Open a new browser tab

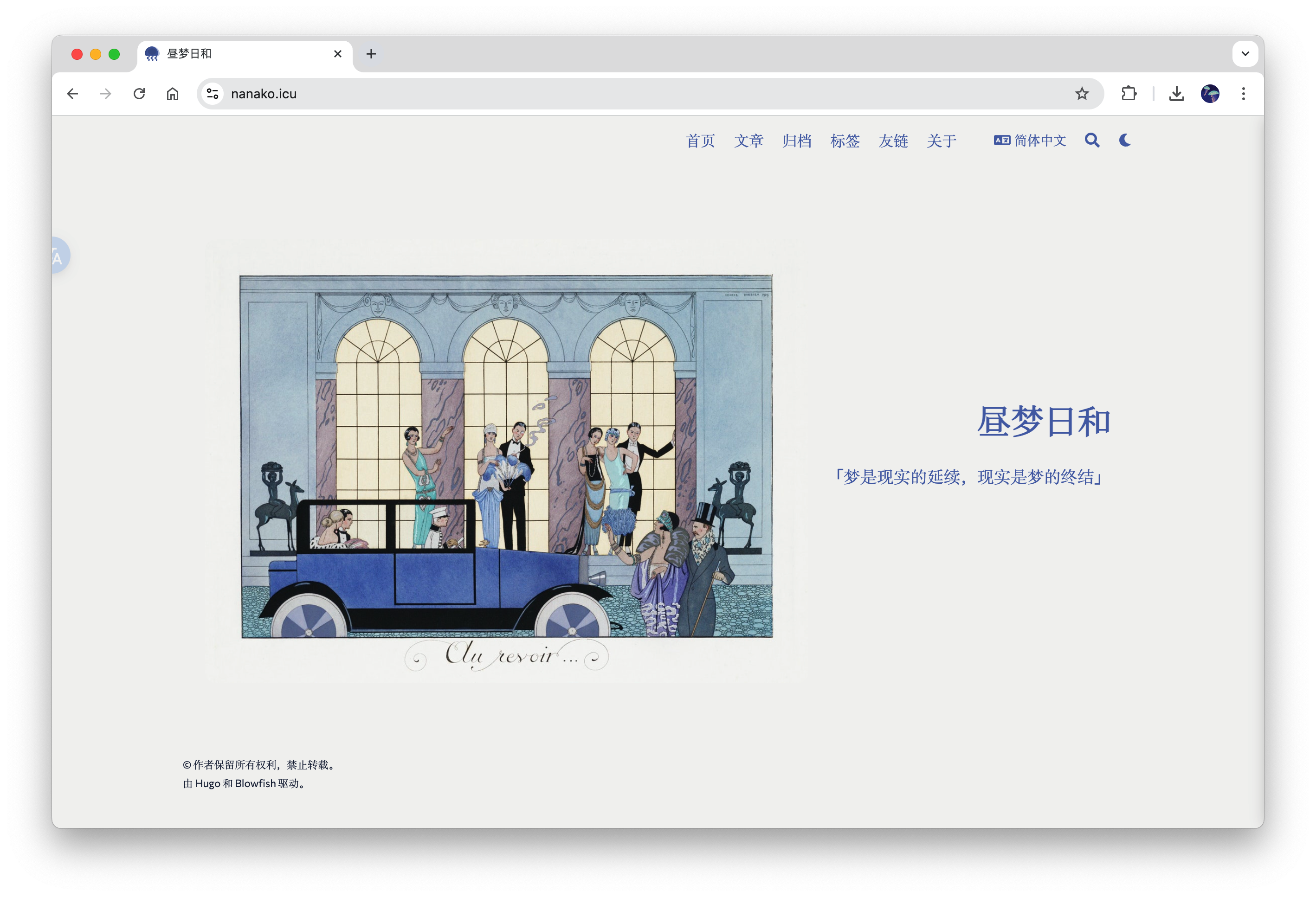[371, 54]
